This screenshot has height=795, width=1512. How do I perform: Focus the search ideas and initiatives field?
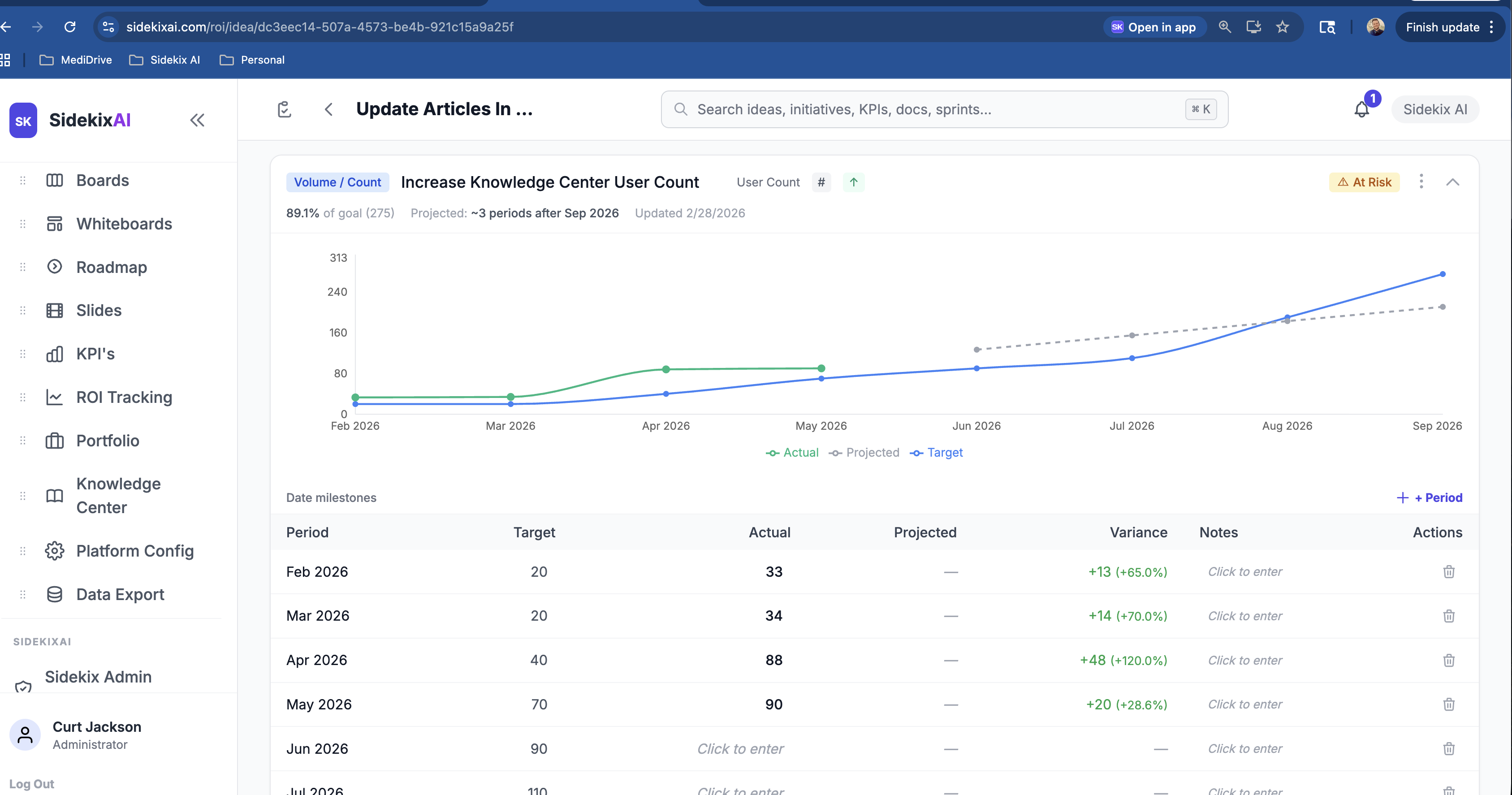click(944, 109)
